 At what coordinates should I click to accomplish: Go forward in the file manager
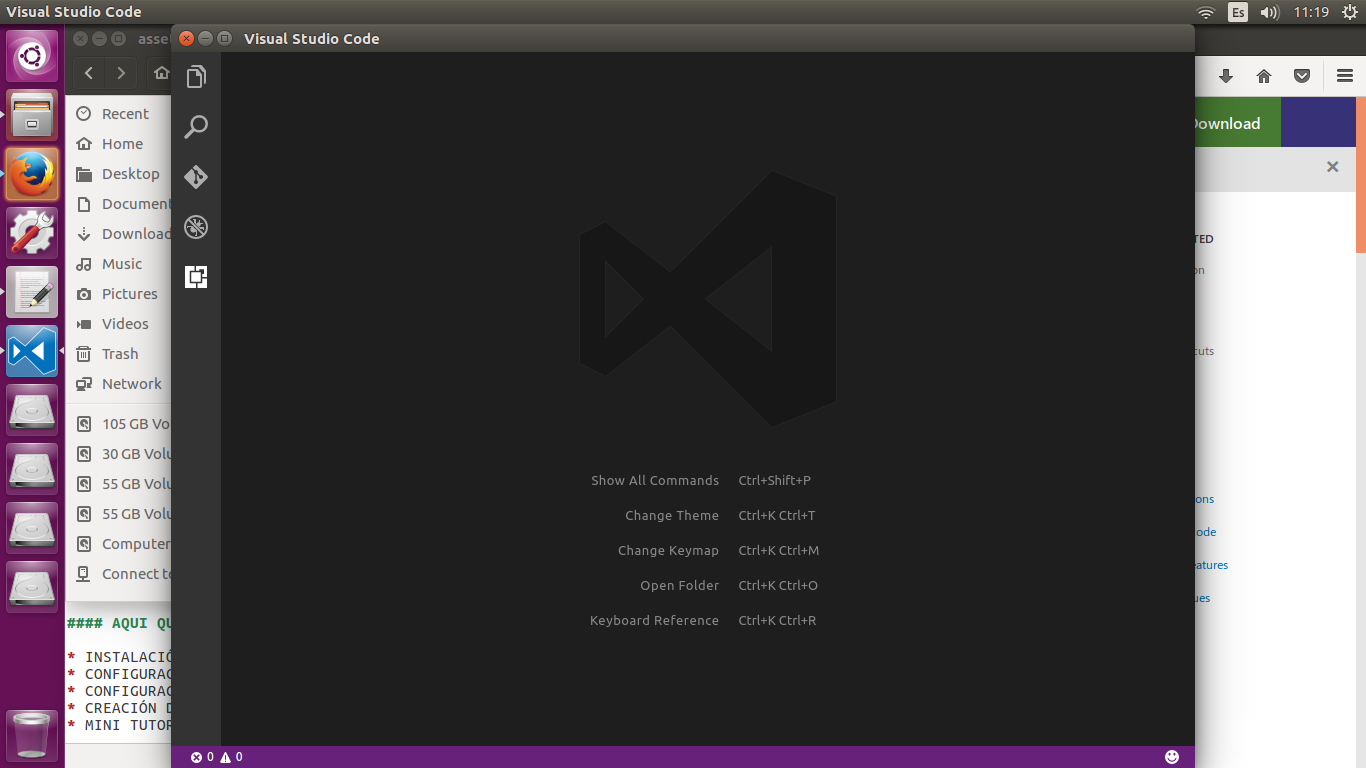tap(121, 73)
